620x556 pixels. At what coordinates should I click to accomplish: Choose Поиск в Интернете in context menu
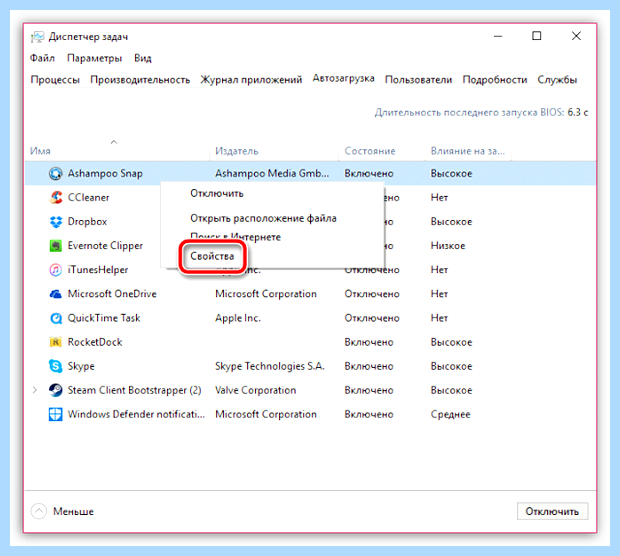pyautogui.click(x=236, y=237)
